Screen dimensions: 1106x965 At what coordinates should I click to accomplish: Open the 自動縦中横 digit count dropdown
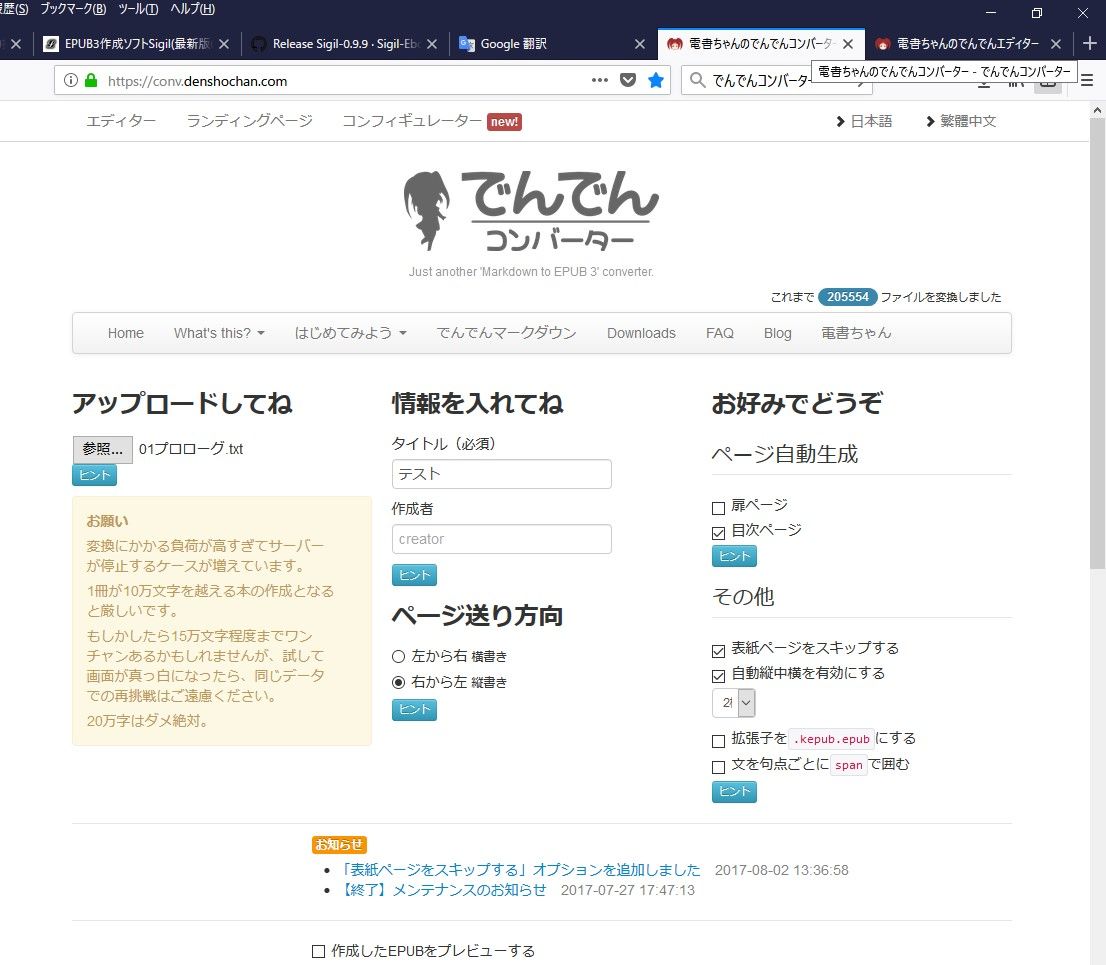tap(734, 703)
